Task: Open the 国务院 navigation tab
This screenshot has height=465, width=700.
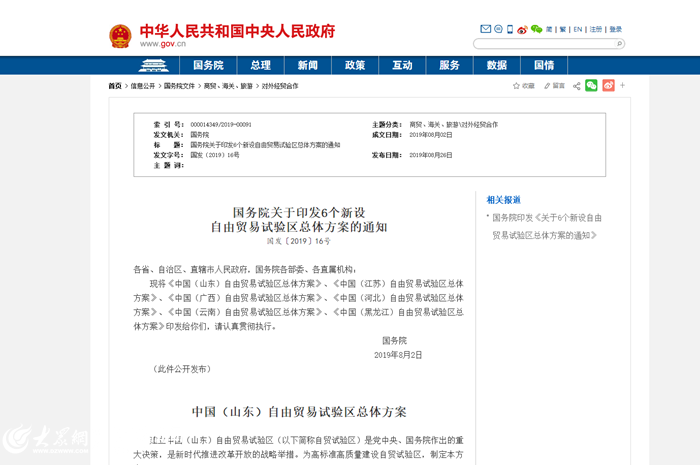Action: (x=208, y=65)
